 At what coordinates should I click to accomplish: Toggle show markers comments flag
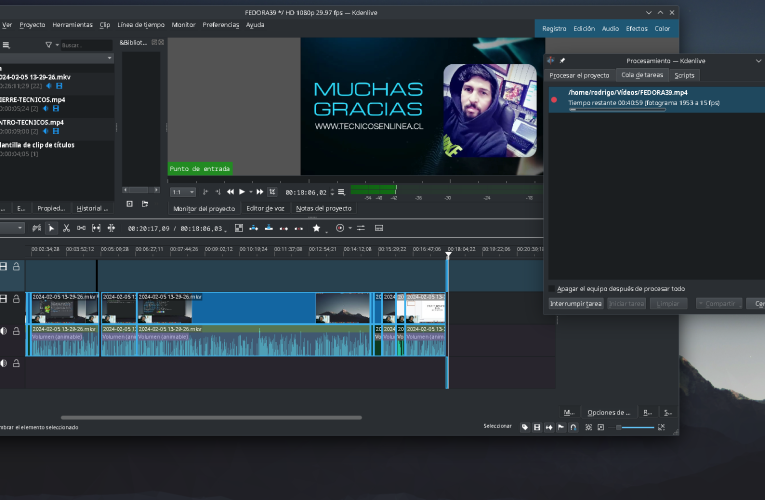pos(562,427)
